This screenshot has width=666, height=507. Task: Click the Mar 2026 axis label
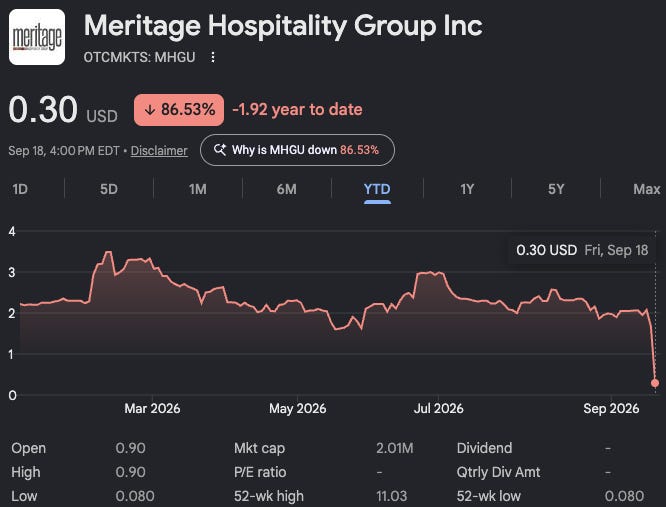point(152,408)
